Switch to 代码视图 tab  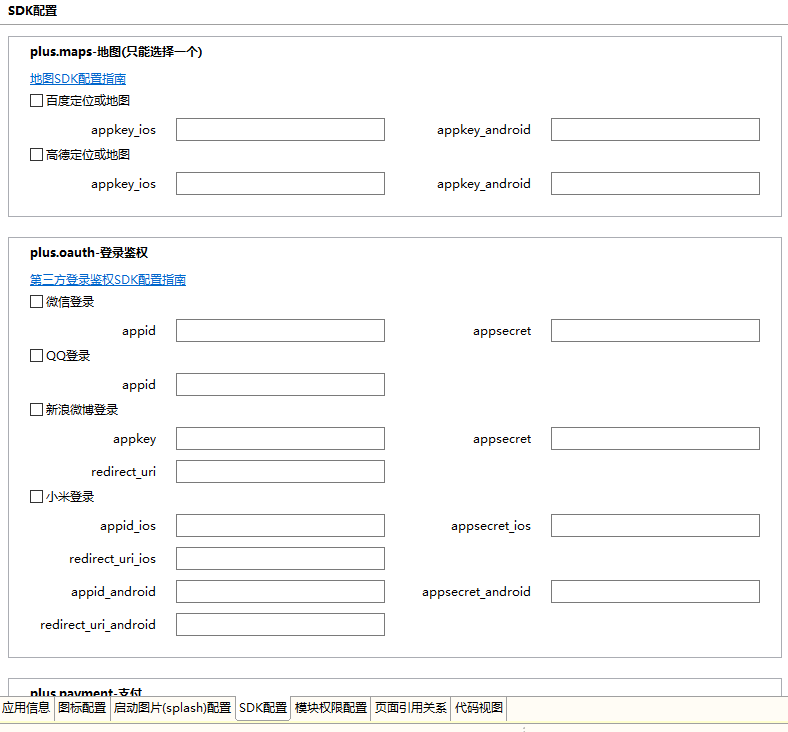point(479,708)
